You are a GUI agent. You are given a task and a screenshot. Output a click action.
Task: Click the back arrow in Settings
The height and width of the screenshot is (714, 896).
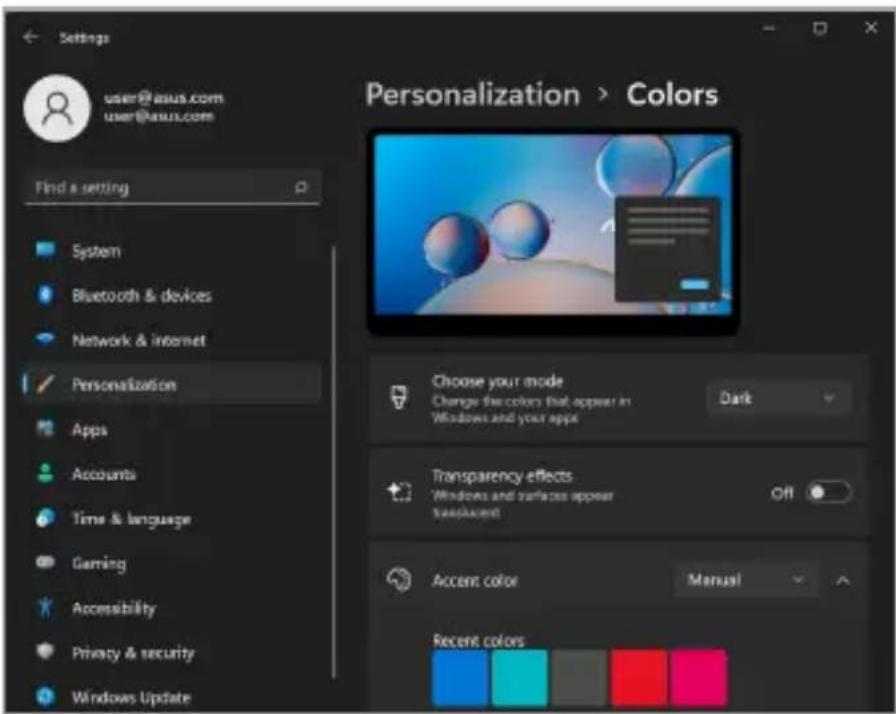[30, 37]
